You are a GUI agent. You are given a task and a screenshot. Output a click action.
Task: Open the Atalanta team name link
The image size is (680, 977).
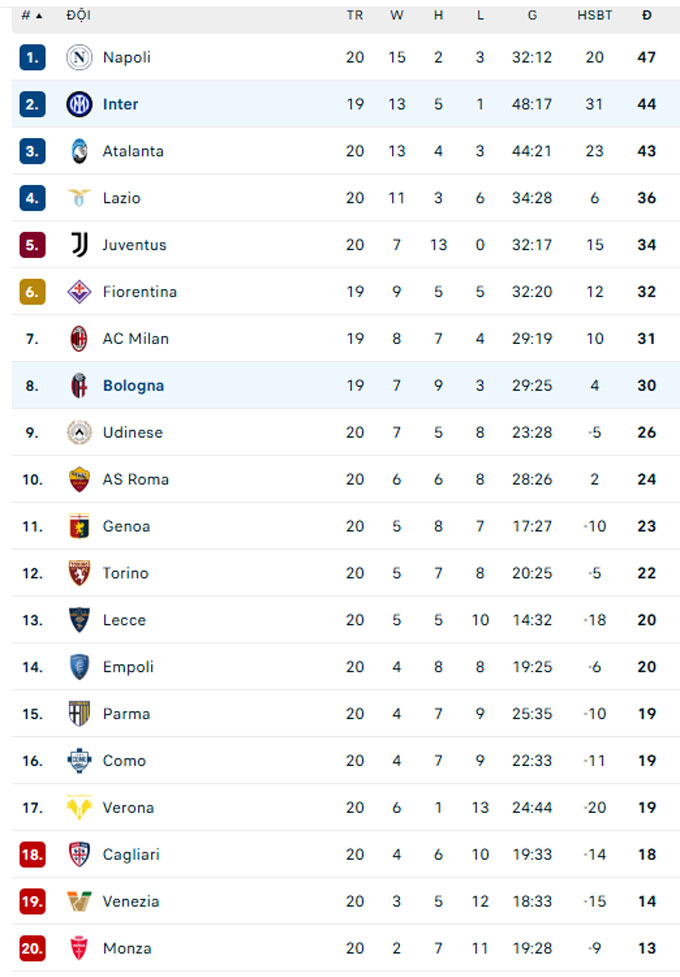tap(133, 151)
